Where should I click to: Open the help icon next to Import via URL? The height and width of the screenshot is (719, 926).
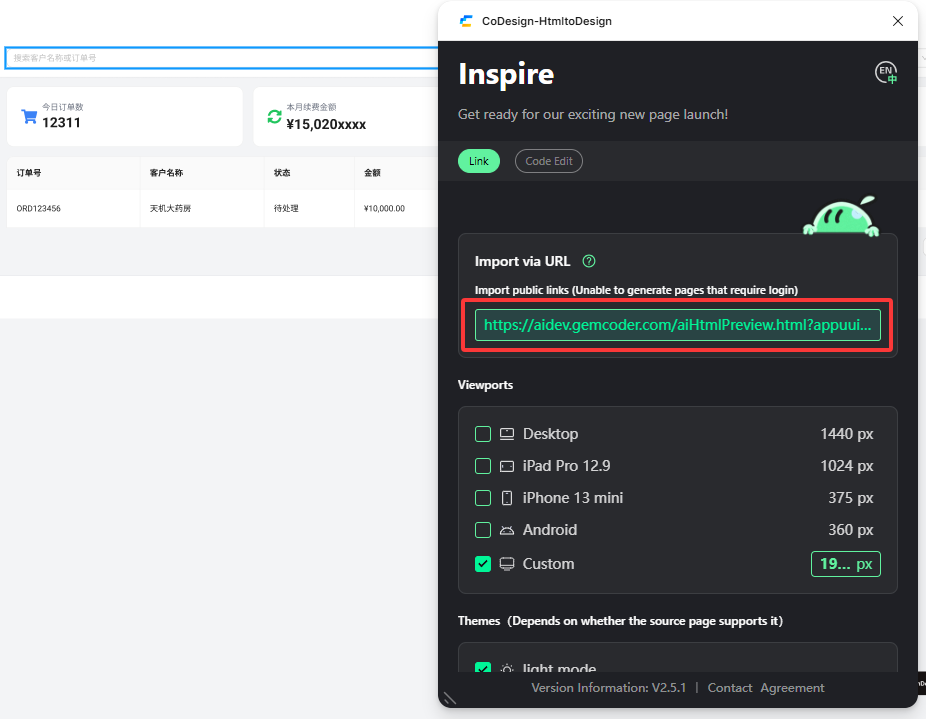(589, 261)
